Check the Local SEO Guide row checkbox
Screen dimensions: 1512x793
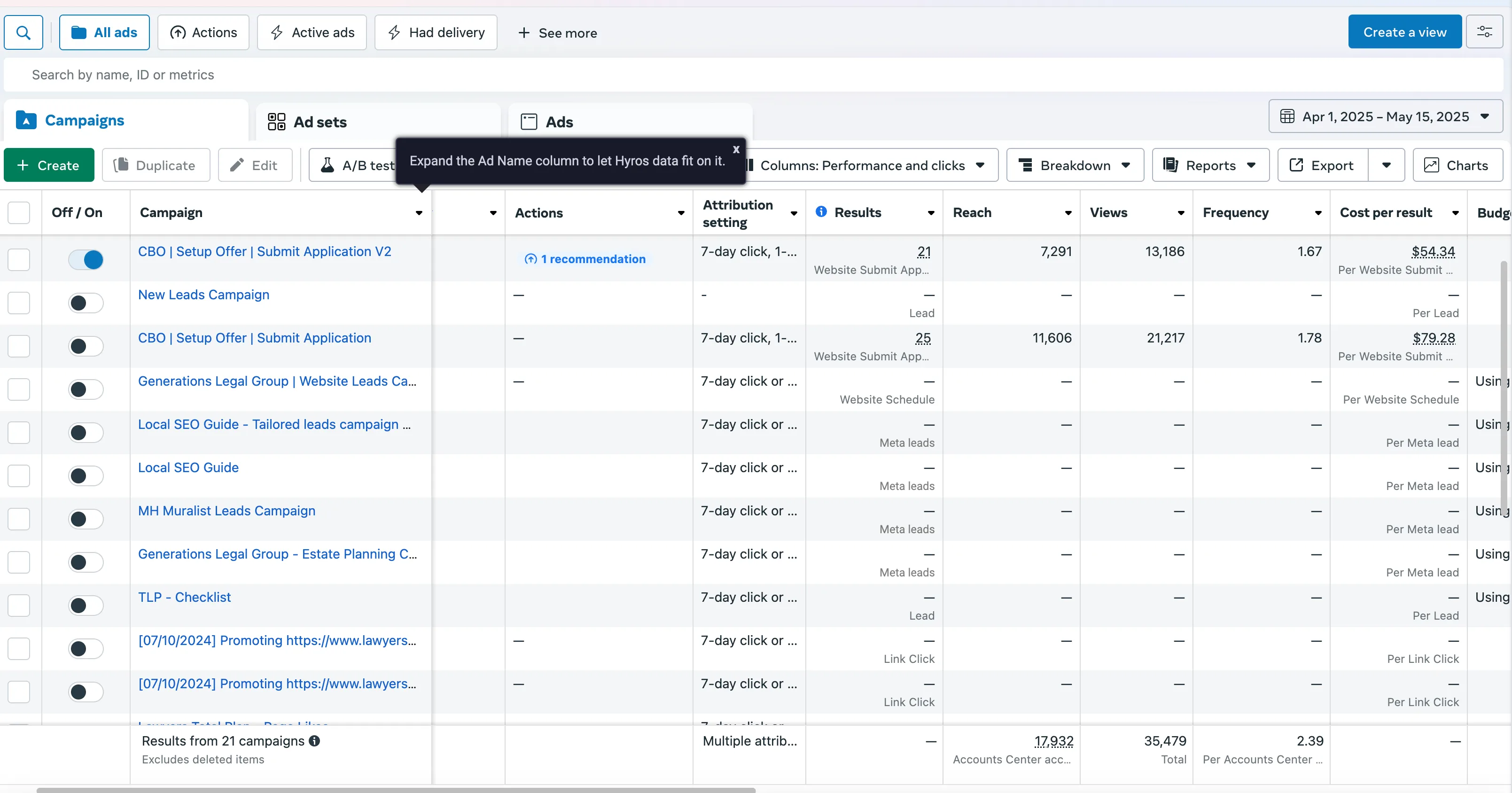[19, 475]
